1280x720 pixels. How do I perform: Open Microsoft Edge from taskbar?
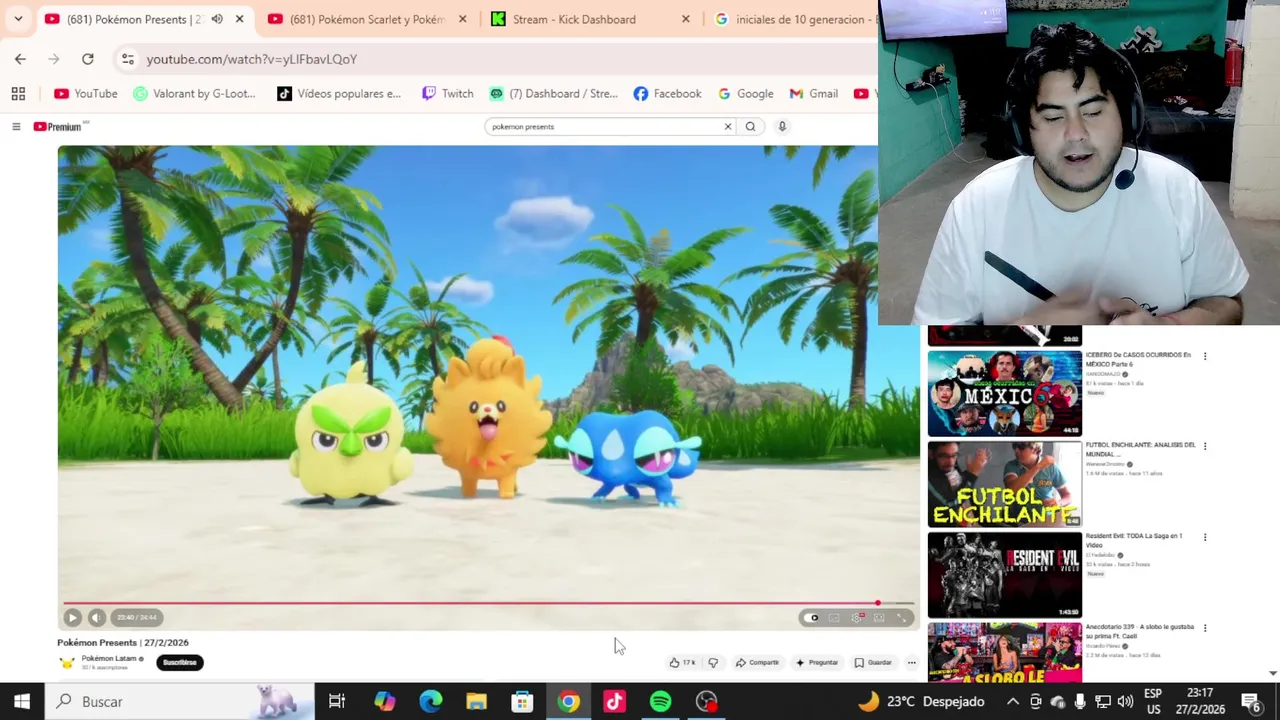point(430,701)
